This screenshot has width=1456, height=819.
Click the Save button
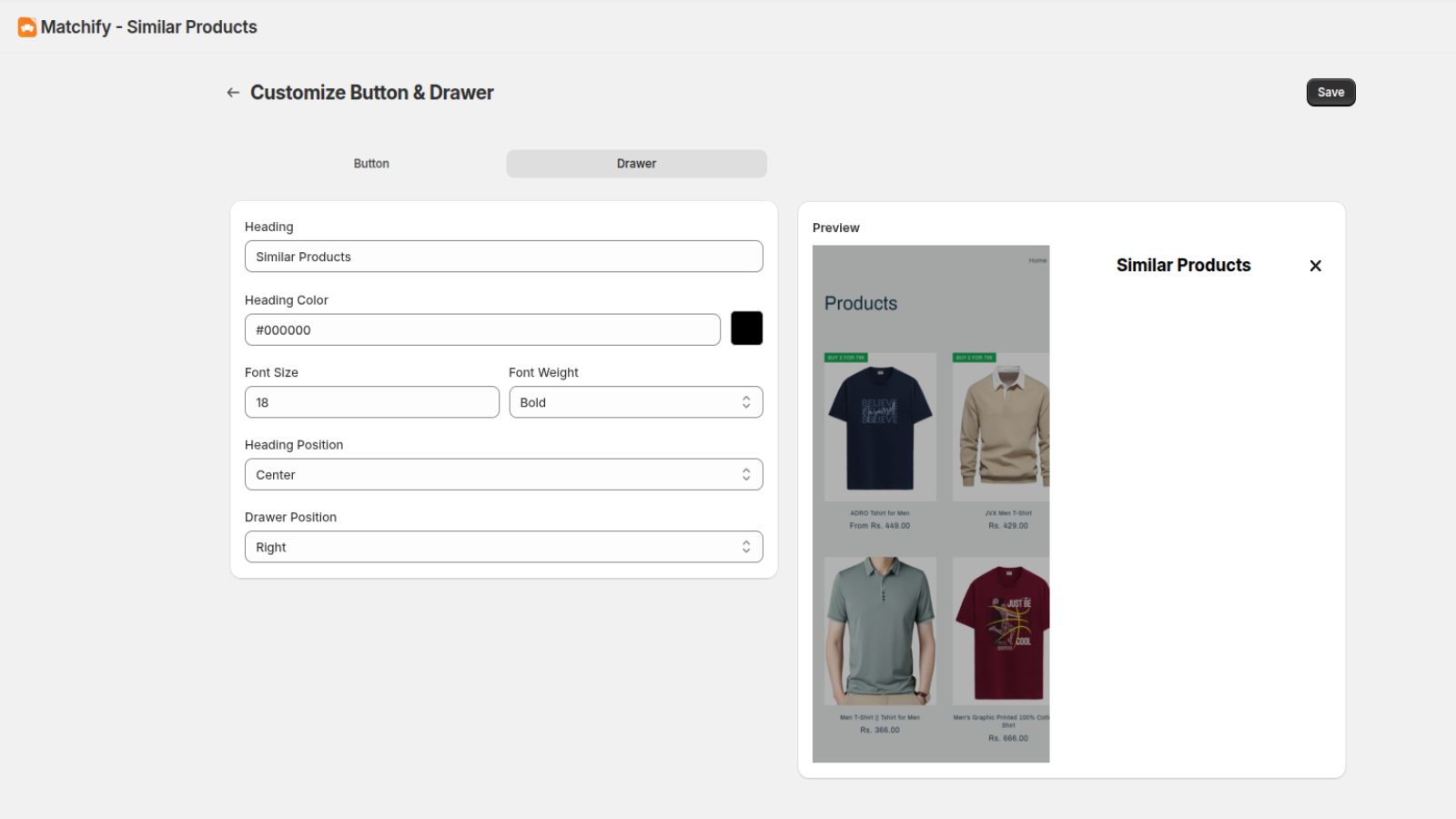pyautogui.click(x=1330, y=92)
